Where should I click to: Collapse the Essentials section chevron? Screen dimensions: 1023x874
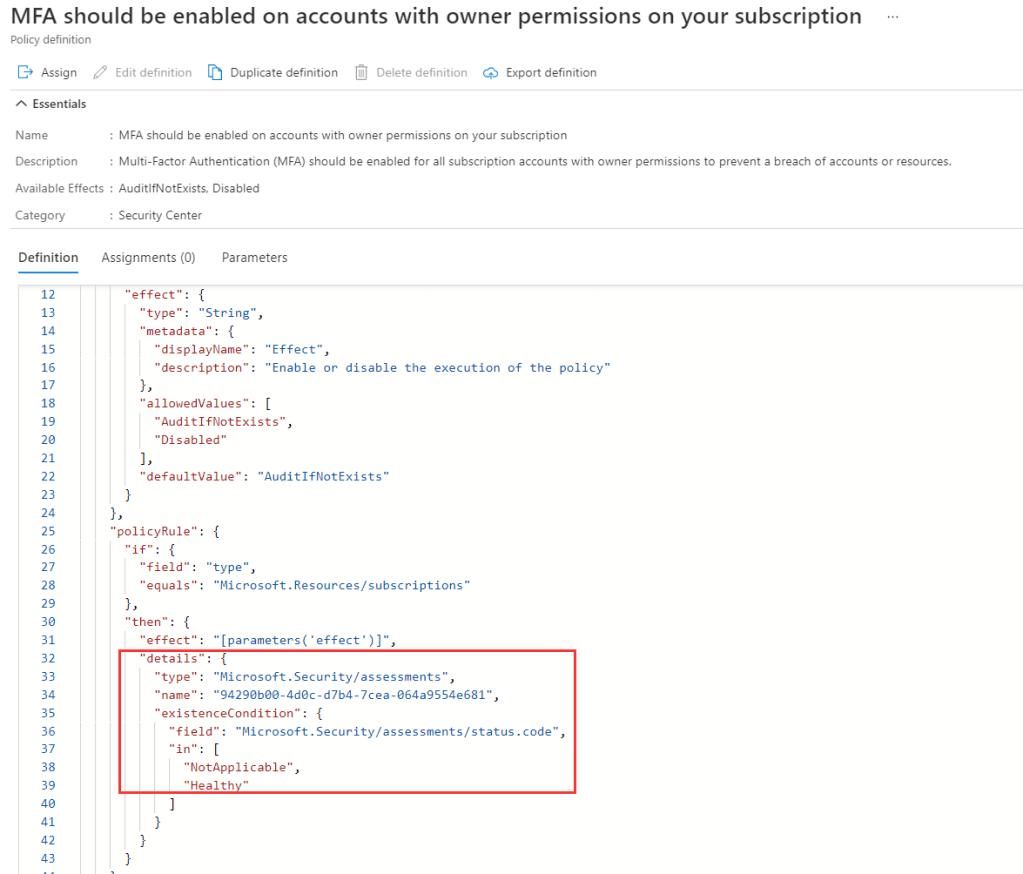pyautogui.click(x=21, y=104)
